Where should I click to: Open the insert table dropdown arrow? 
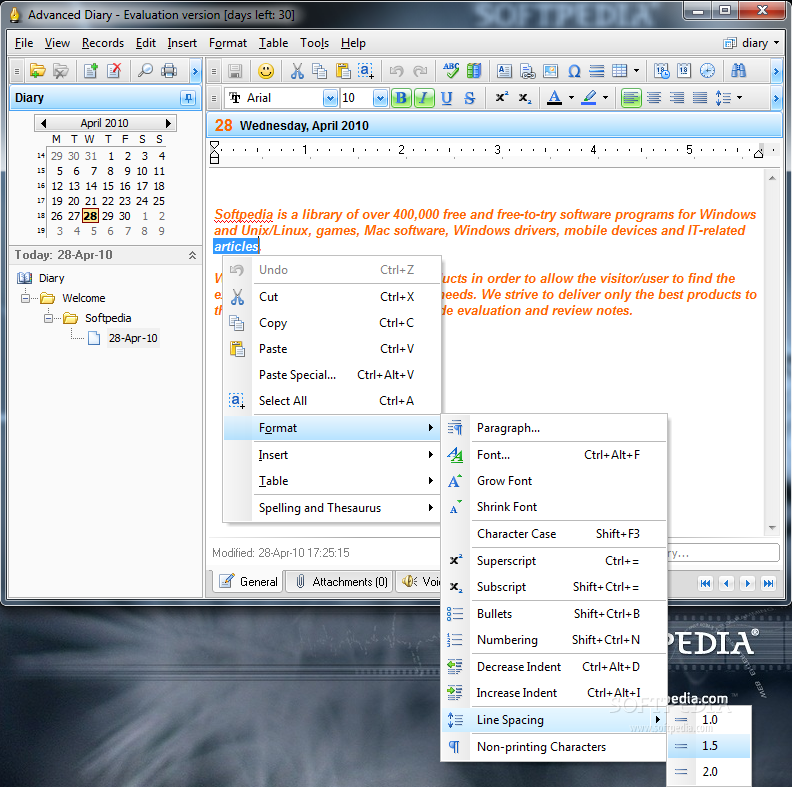[636, 71]
